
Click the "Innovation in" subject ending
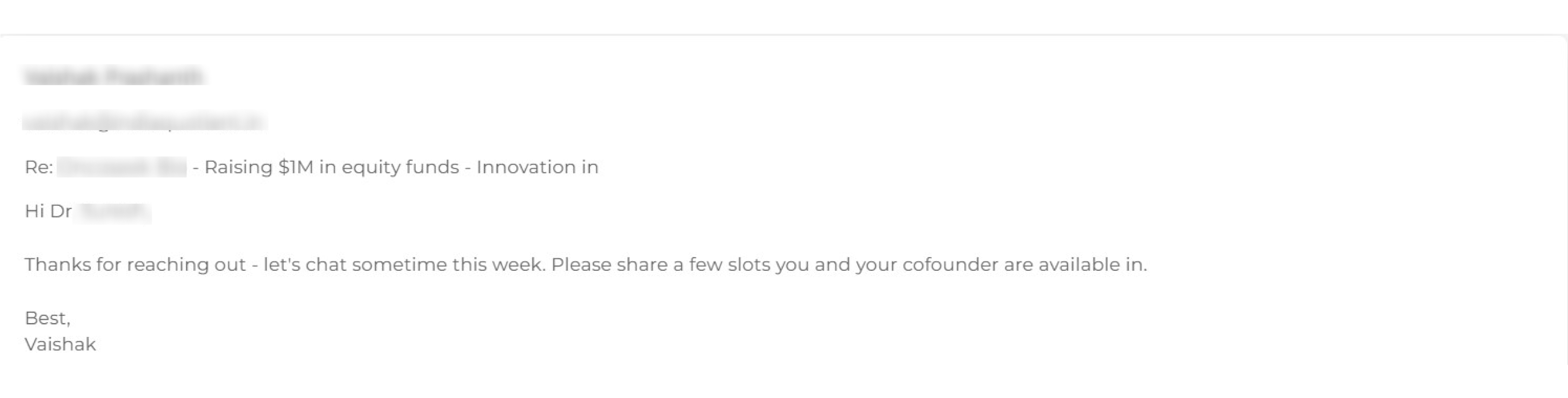coord(537,167)
